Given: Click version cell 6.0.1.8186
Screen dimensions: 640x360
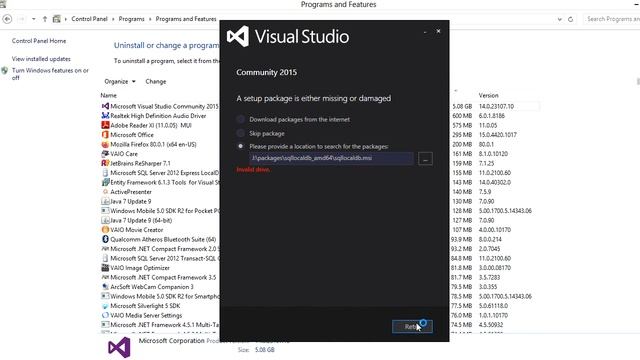Looking at the screenshot, I should [491, 116].
